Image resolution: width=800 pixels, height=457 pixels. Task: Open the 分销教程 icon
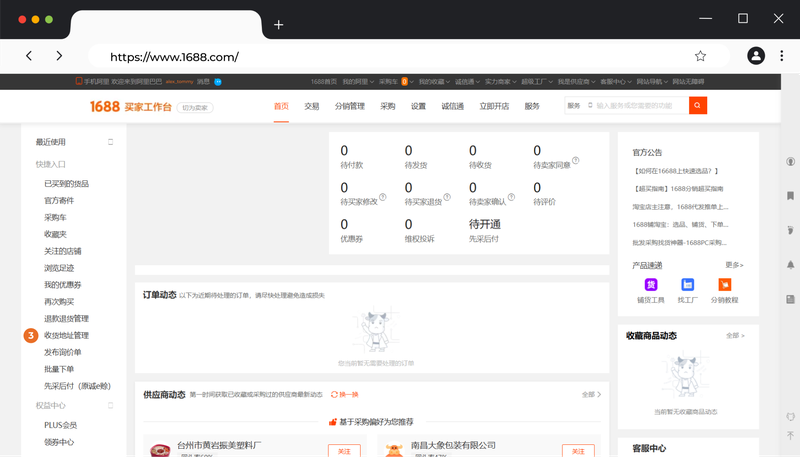pyautogui.click(x=724, y=285)
